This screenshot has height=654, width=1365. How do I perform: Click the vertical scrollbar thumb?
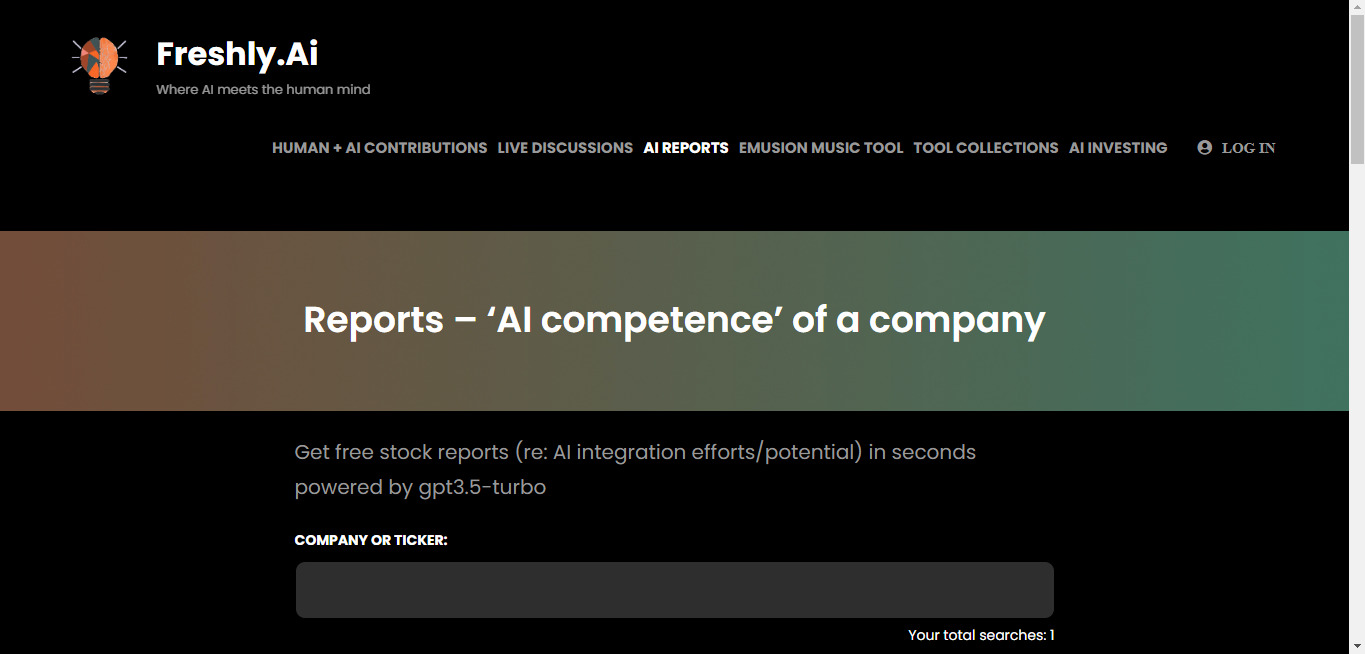pos(1357,90)
